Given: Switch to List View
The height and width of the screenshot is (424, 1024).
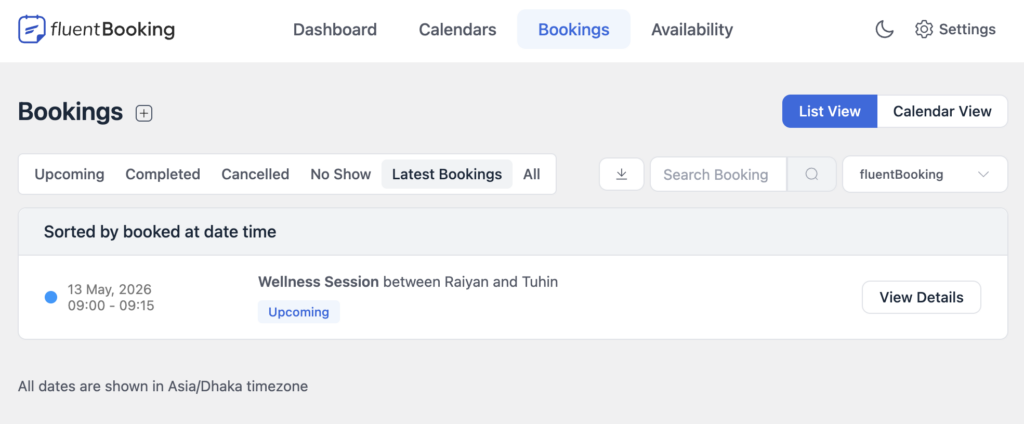Looking at the screenshot, I should coord(830,111).
